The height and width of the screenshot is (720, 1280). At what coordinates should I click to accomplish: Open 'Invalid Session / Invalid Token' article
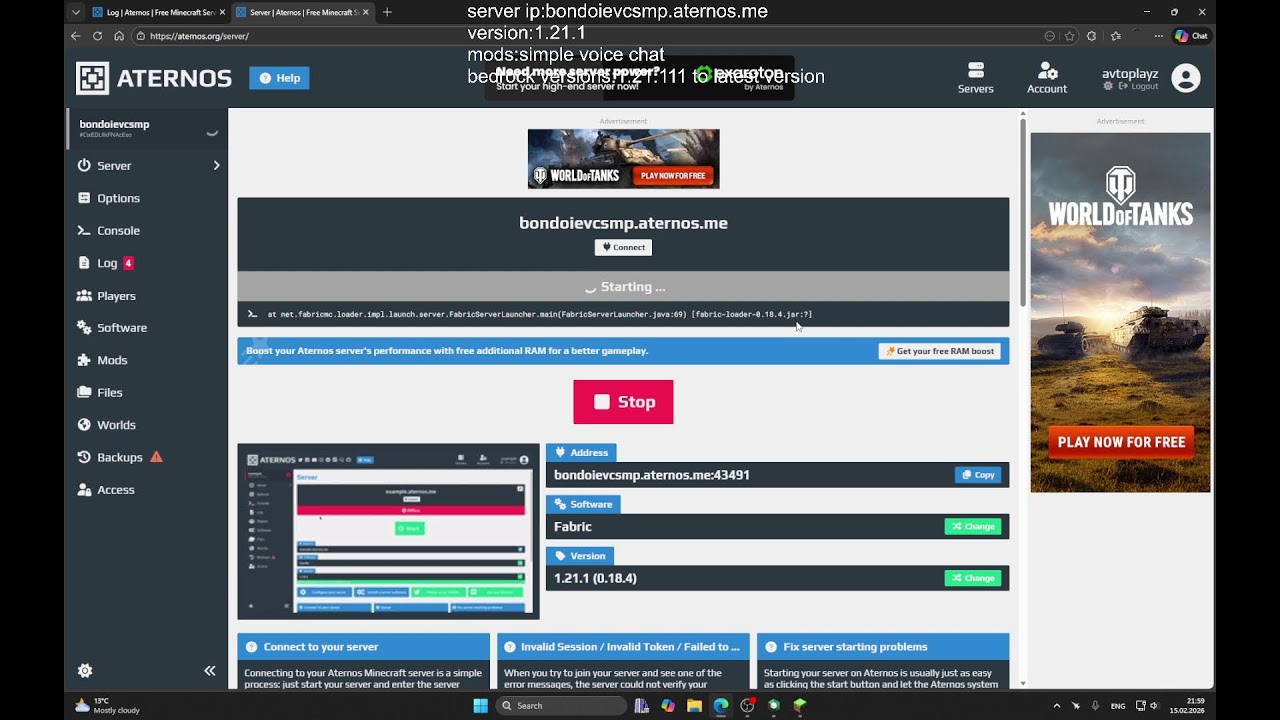pyautogui.click(x=623, y=647)
